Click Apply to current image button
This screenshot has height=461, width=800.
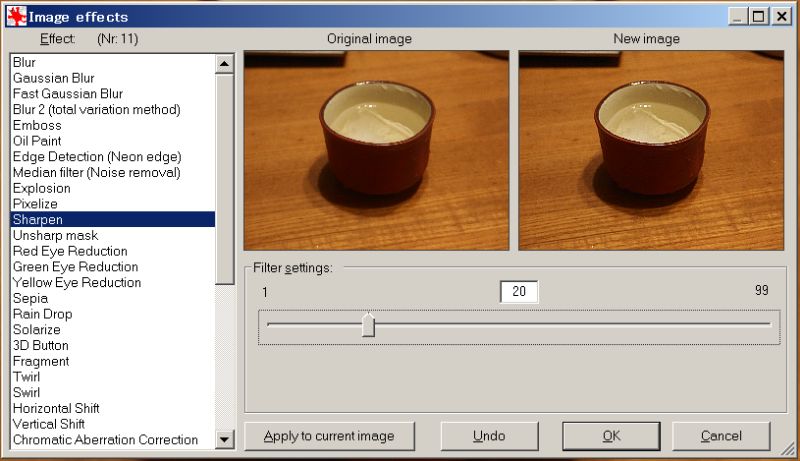point(329,436)
